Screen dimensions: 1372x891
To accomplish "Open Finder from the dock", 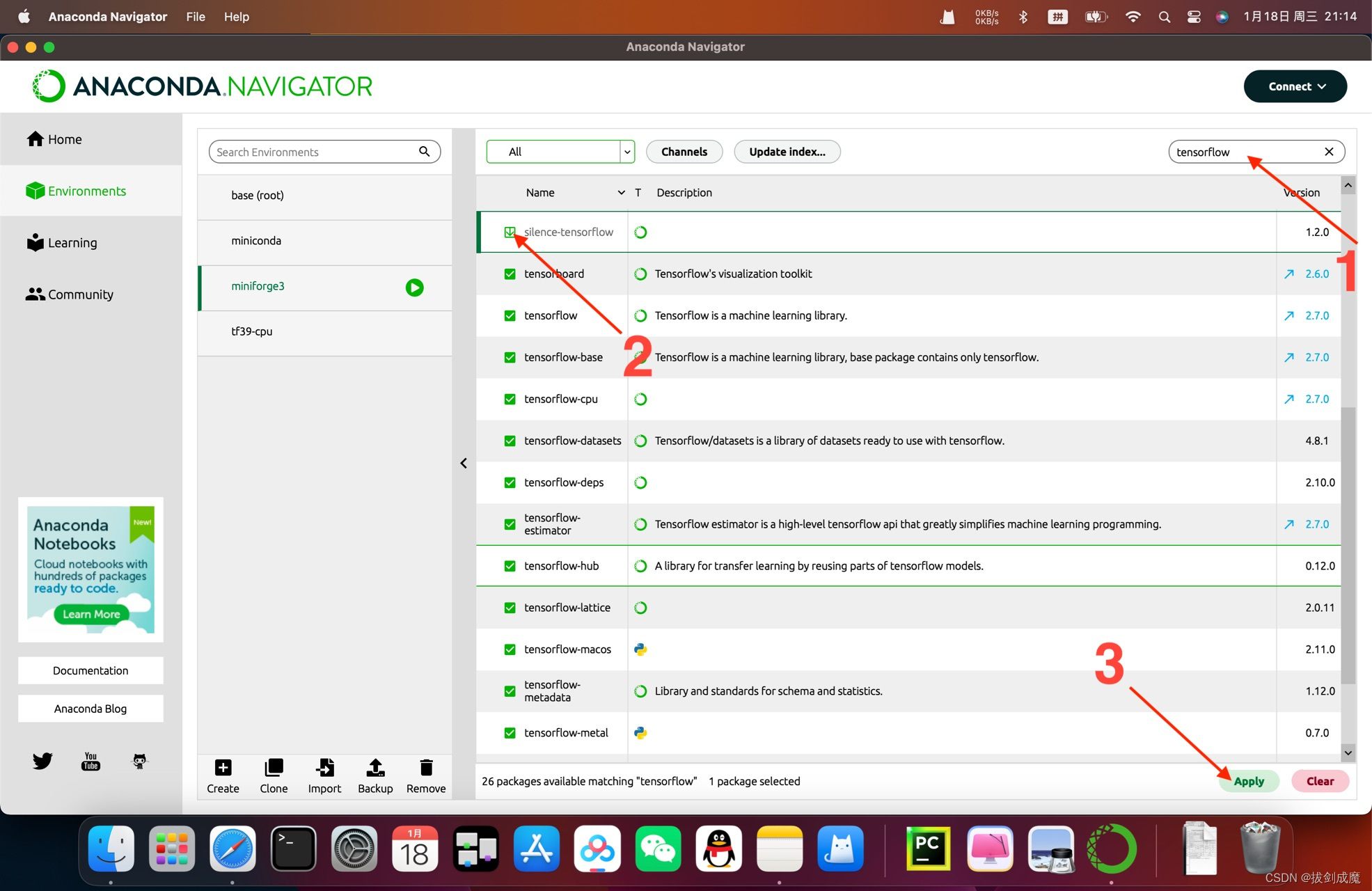I will tap(111, 849).
